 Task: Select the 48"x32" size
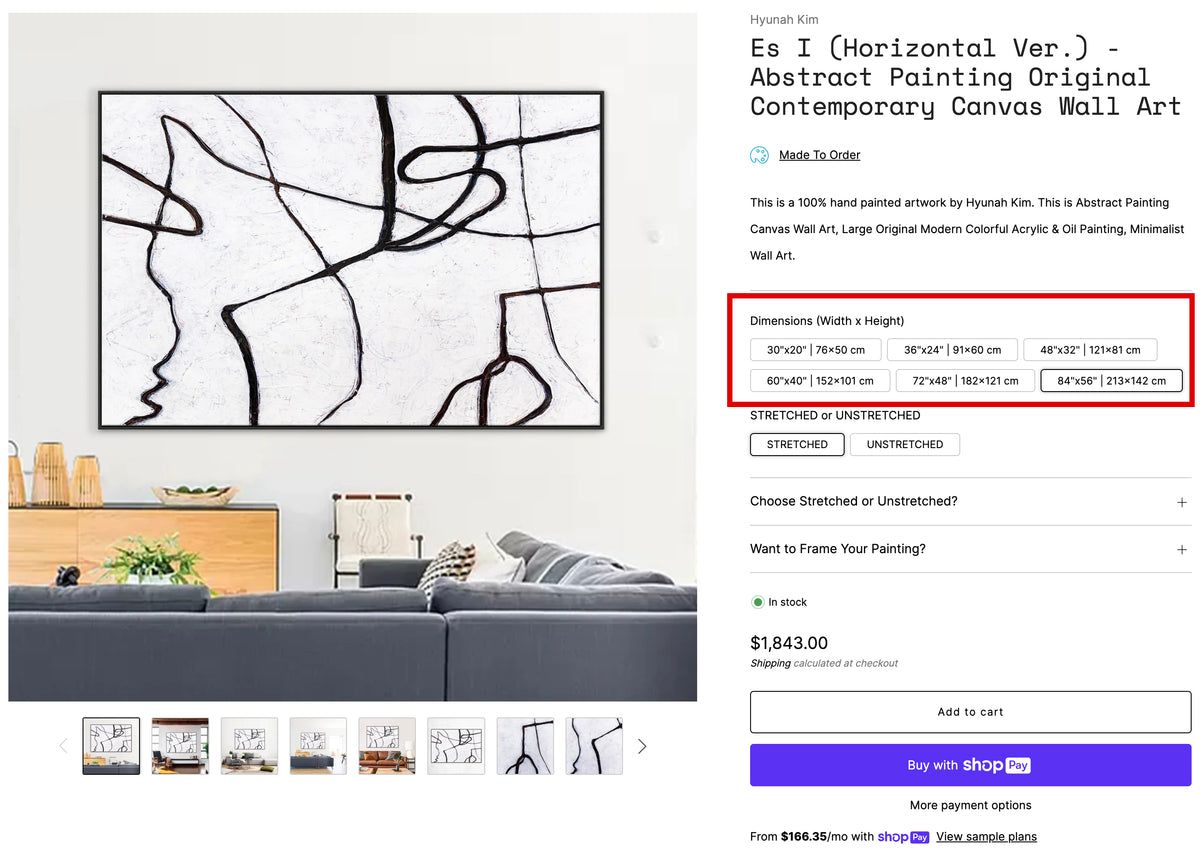click(1090, 350)
